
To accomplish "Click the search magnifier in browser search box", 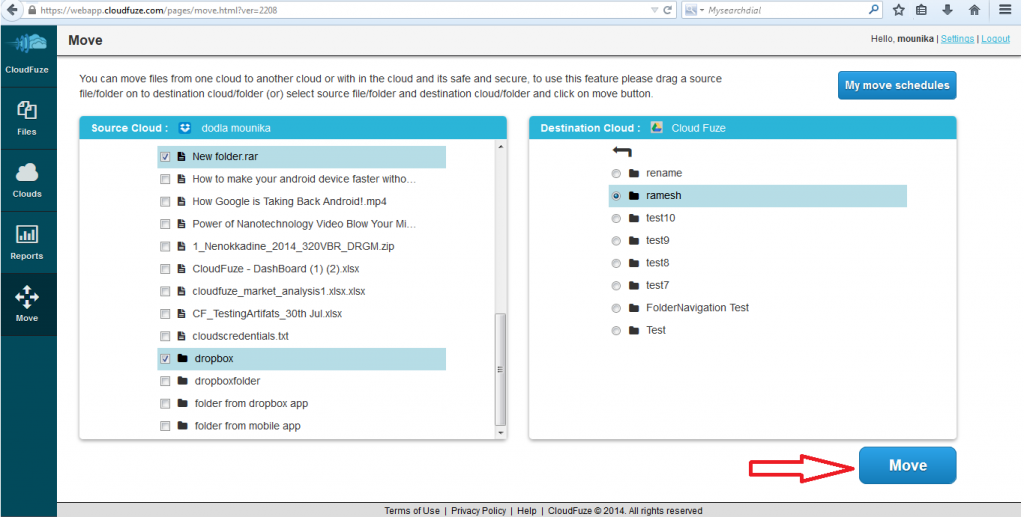I will point(873,10).
